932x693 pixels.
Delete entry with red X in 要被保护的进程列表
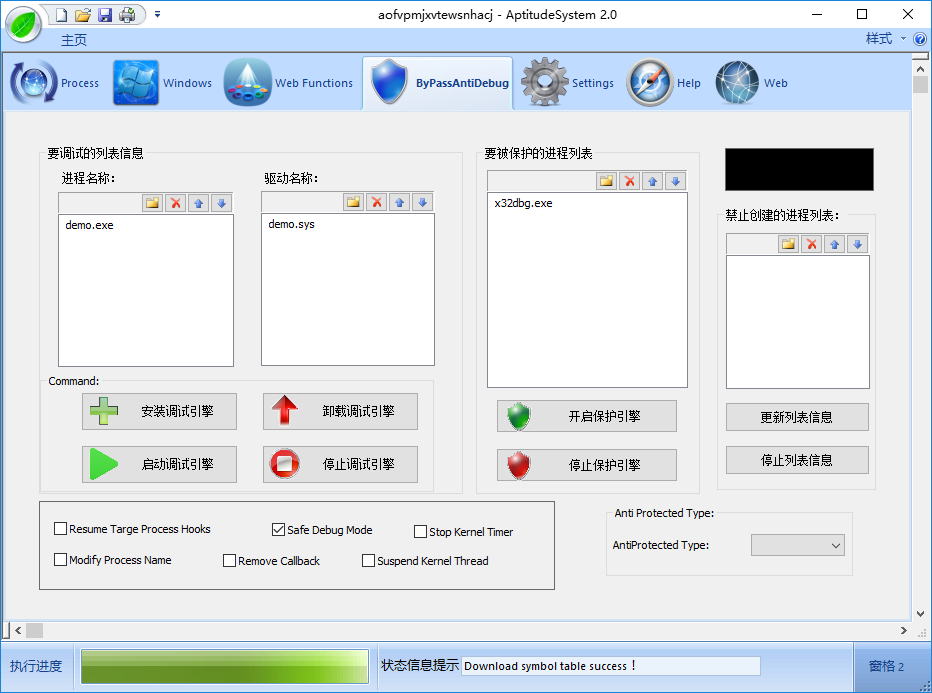click(x=629, y=181)
